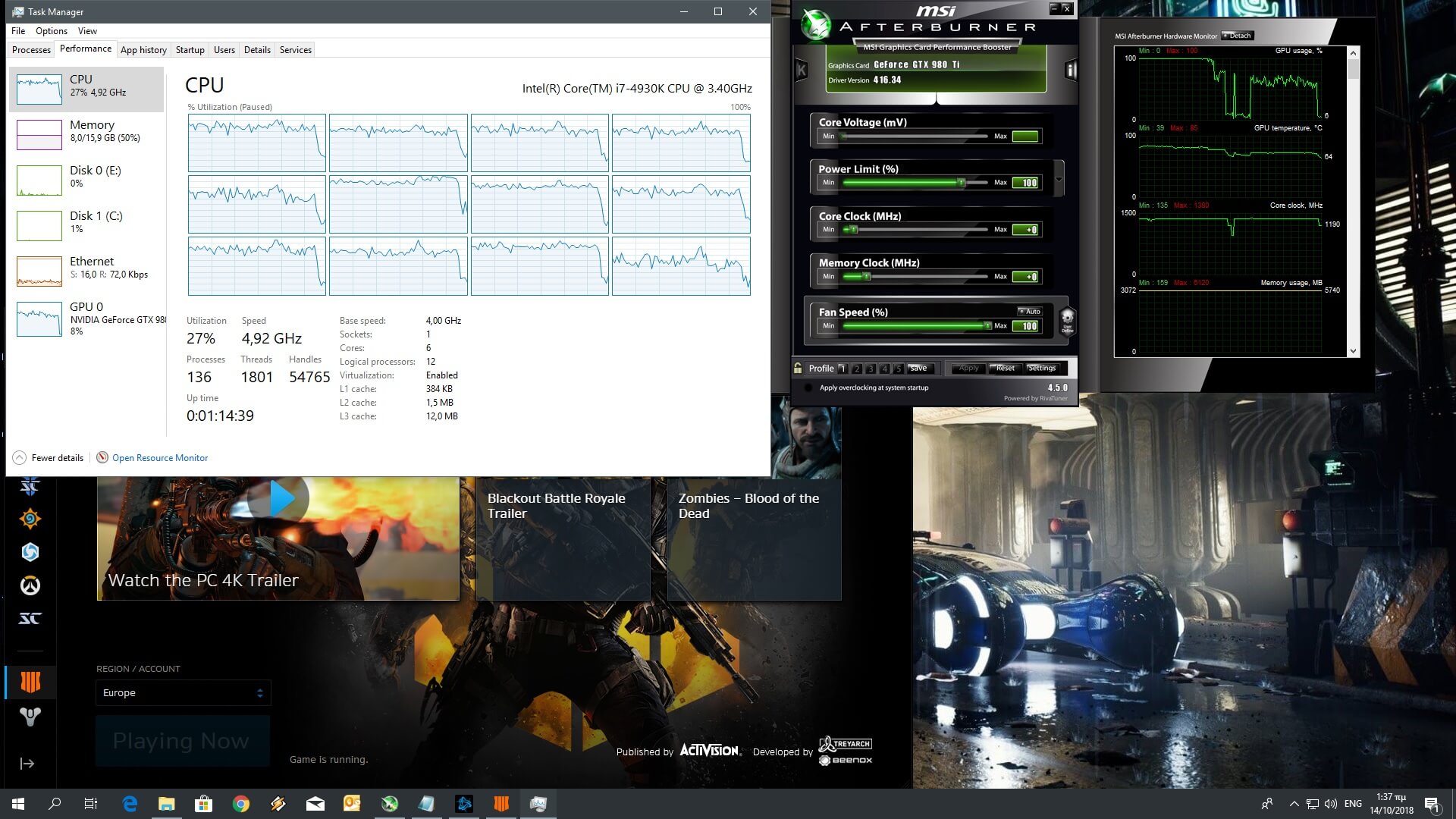The height and width of the screenshot is (819, 1456).
Task: Open the Region / Account dropdown showing Europe
Action: pos(183,693)
